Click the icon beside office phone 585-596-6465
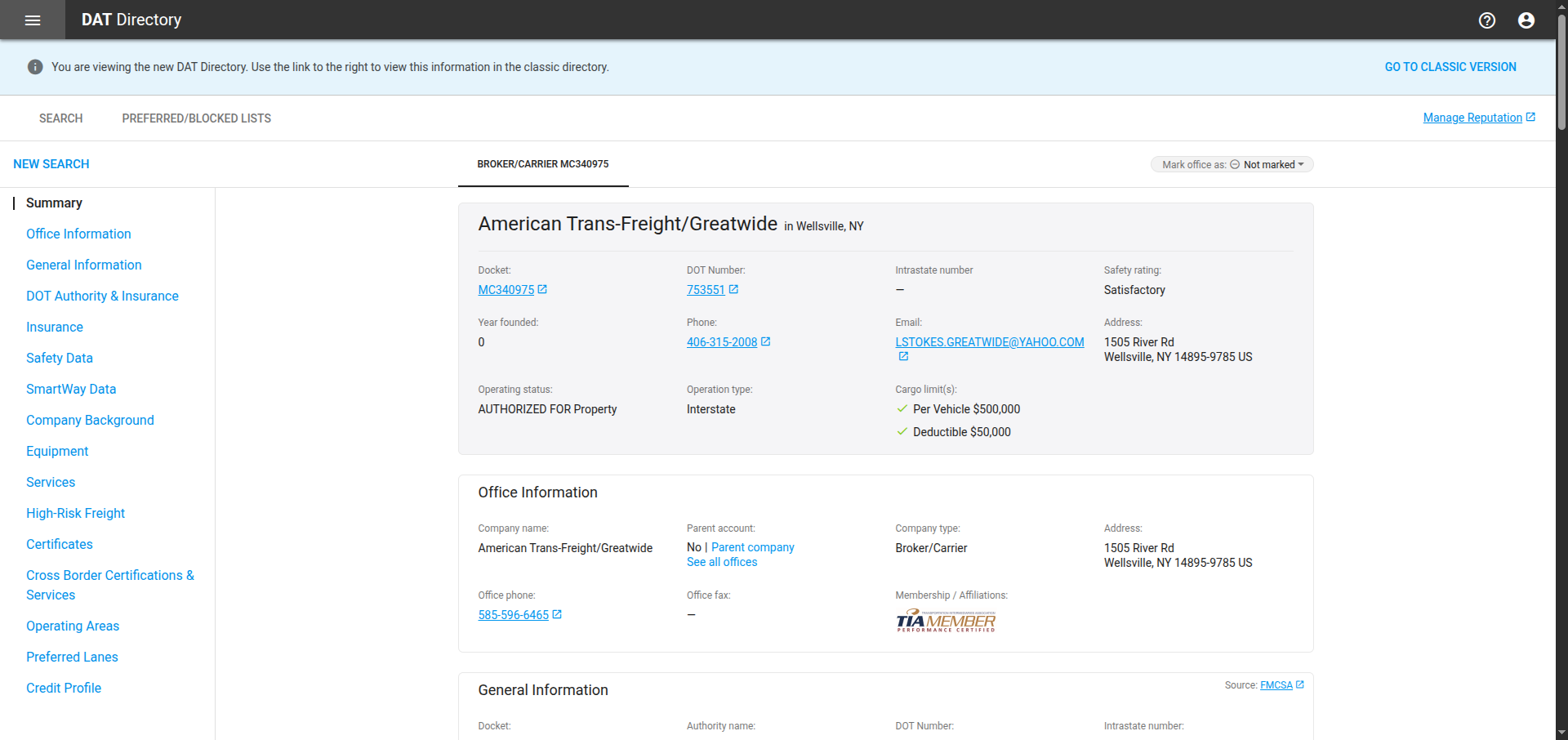 [x=557, y=614]
